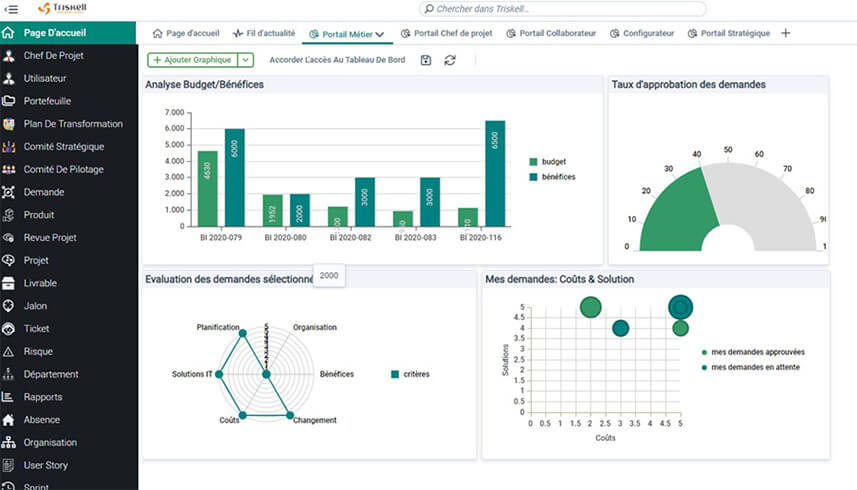Switch to Portail Collaborateur tab
The width and height of the screenshot is (857, 490).
pyautogui.click(x=551, y=33)
